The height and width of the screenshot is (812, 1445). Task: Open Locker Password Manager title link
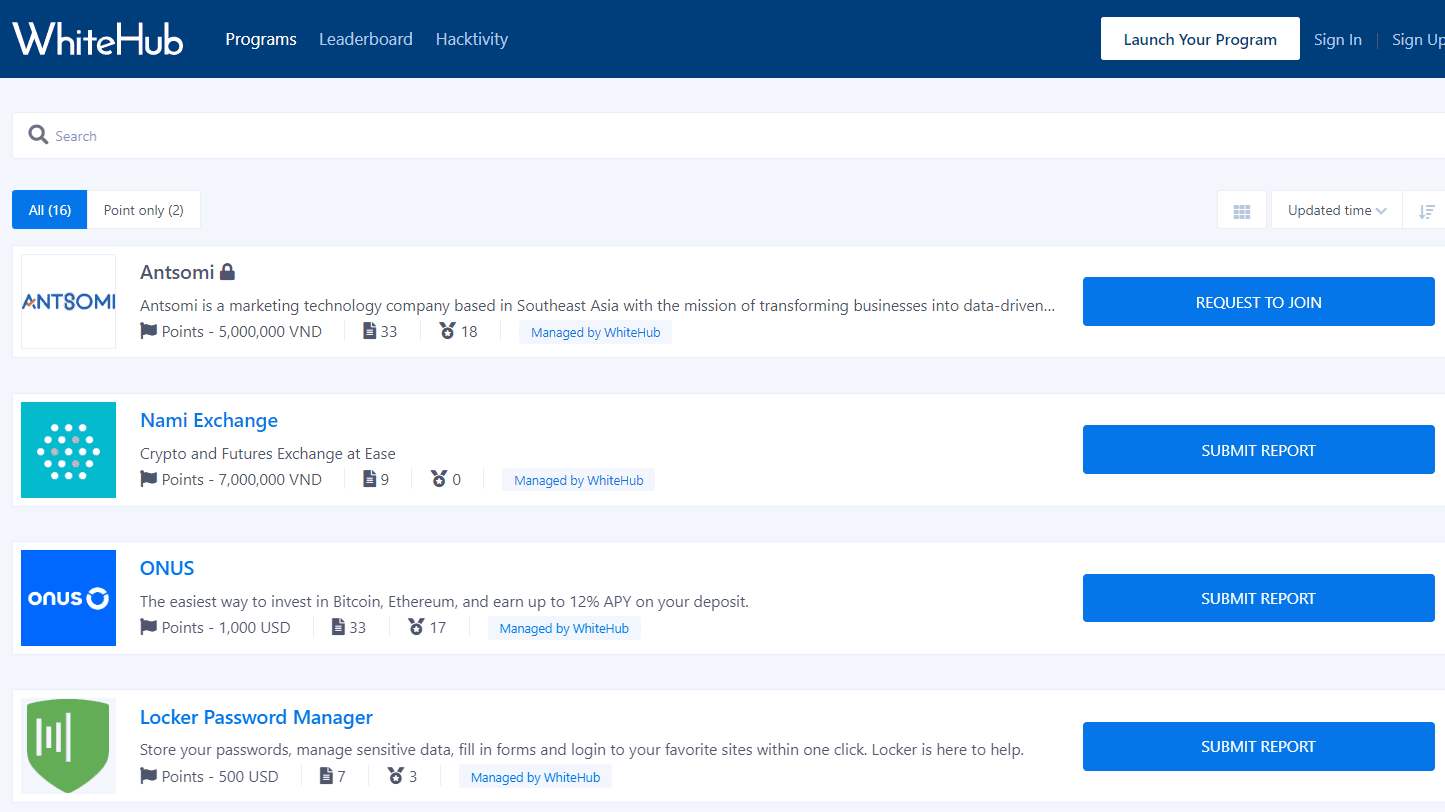click(x=256, y=717)
